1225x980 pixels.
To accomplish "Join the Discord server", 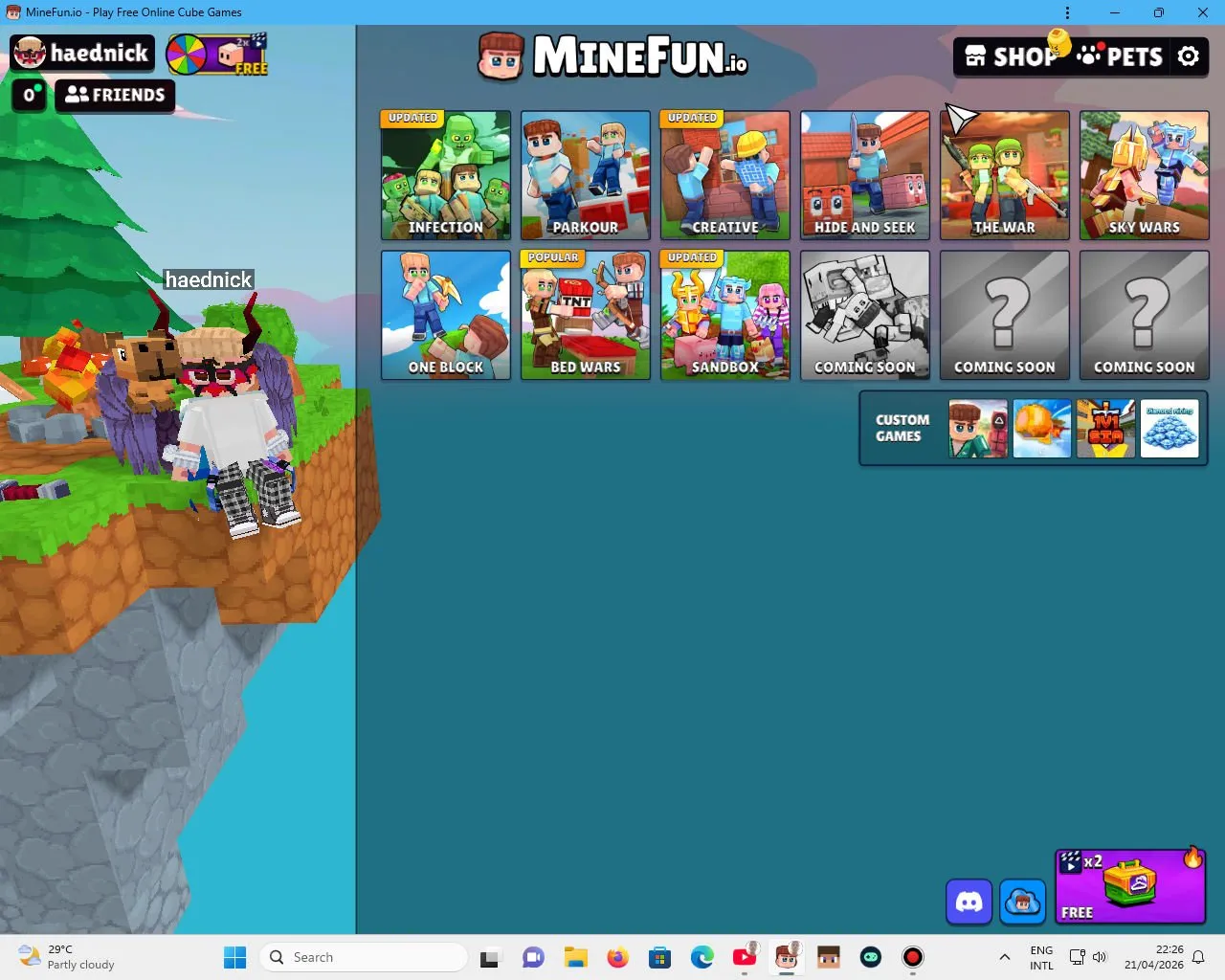I will [969, 902].
